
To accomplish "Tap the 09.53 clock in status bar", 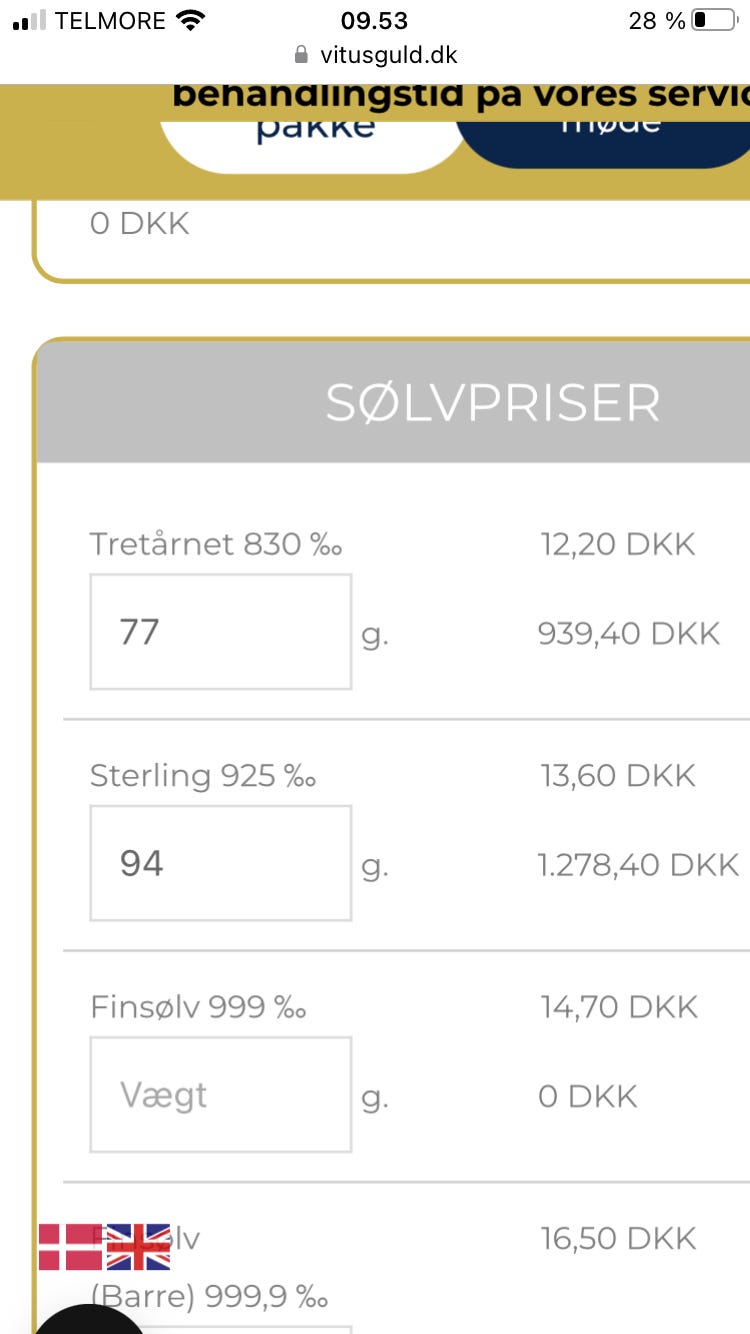I will (374, 20).
